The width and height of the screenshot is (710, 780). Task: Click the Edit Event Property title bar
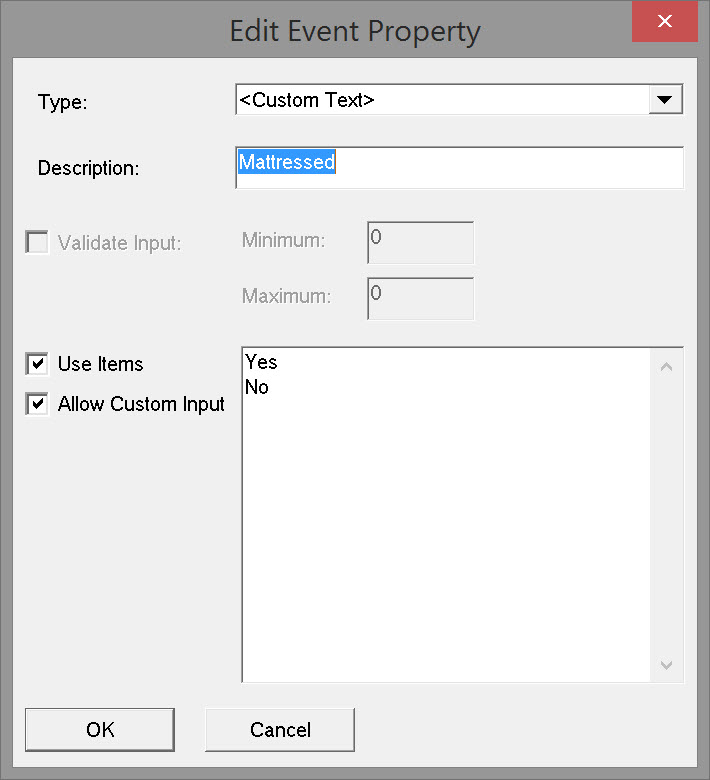coord(355,30)
